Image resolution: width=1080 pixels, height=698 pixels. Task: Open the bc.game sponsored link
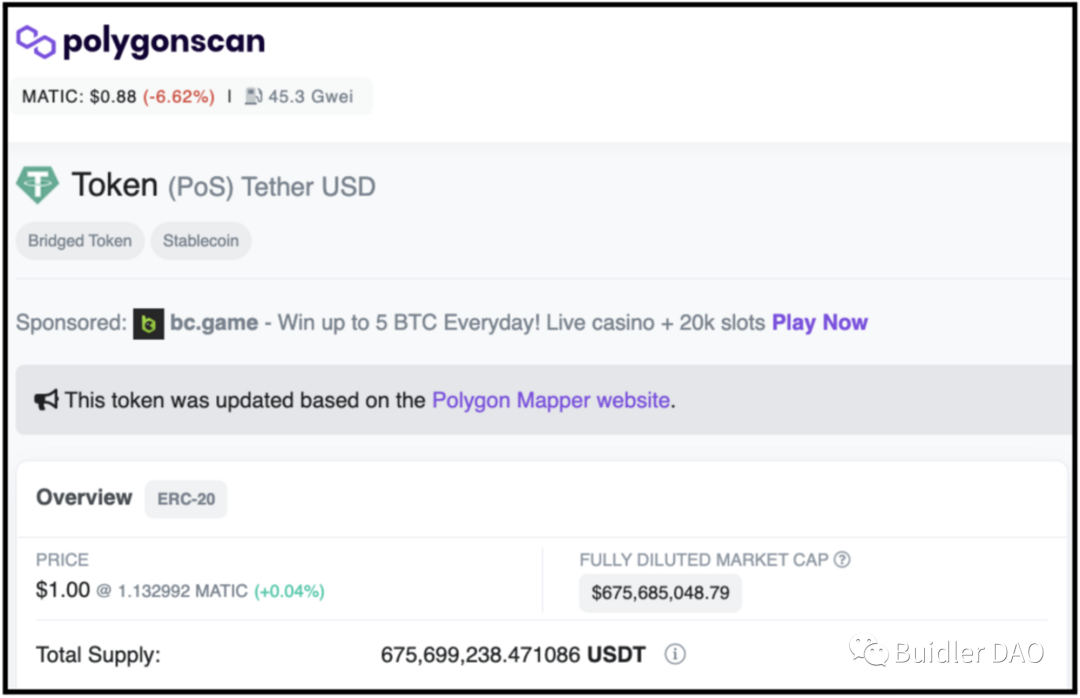pyautogui.click(x=214, y=323)
